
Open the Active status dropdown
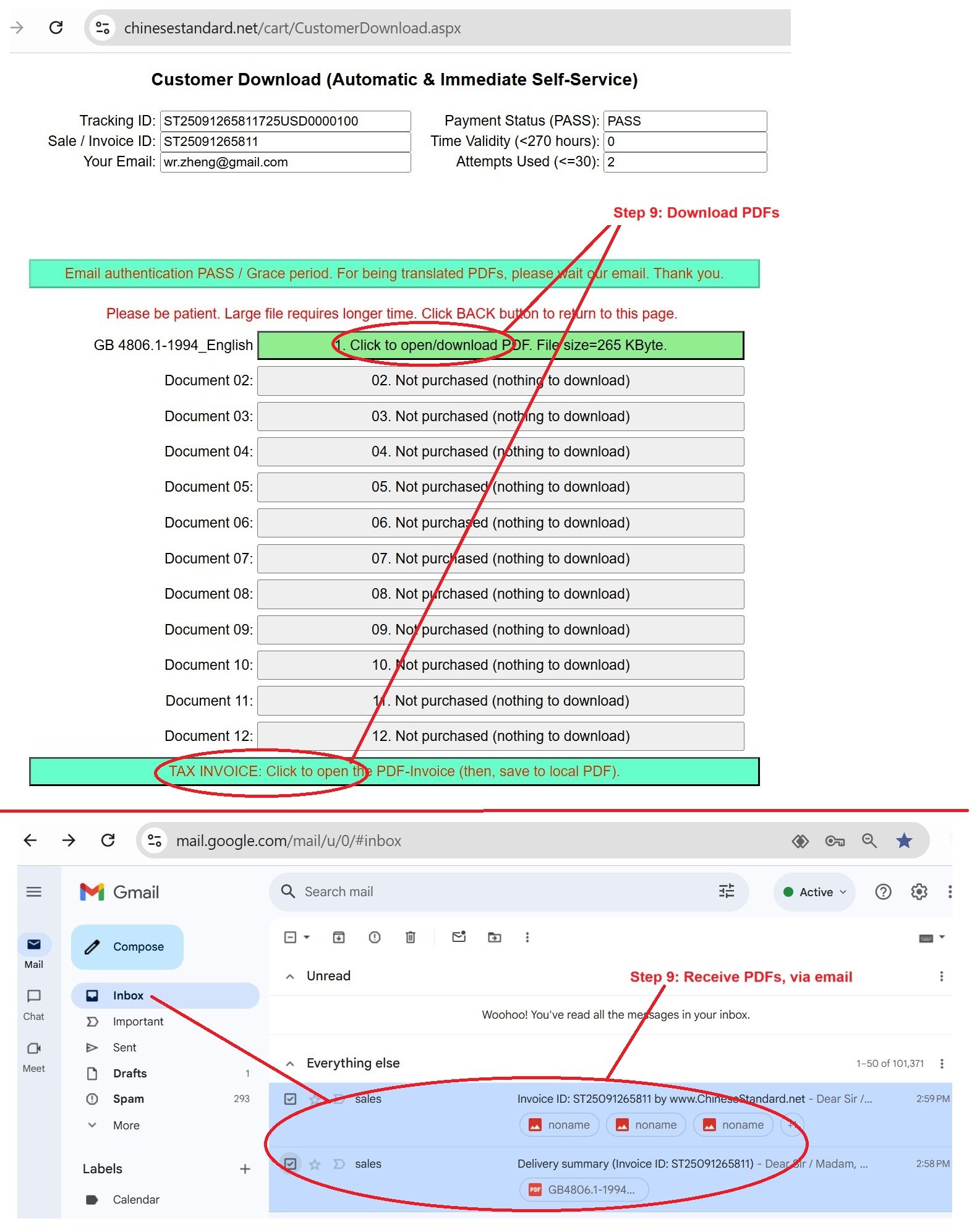tap(815, 892)
